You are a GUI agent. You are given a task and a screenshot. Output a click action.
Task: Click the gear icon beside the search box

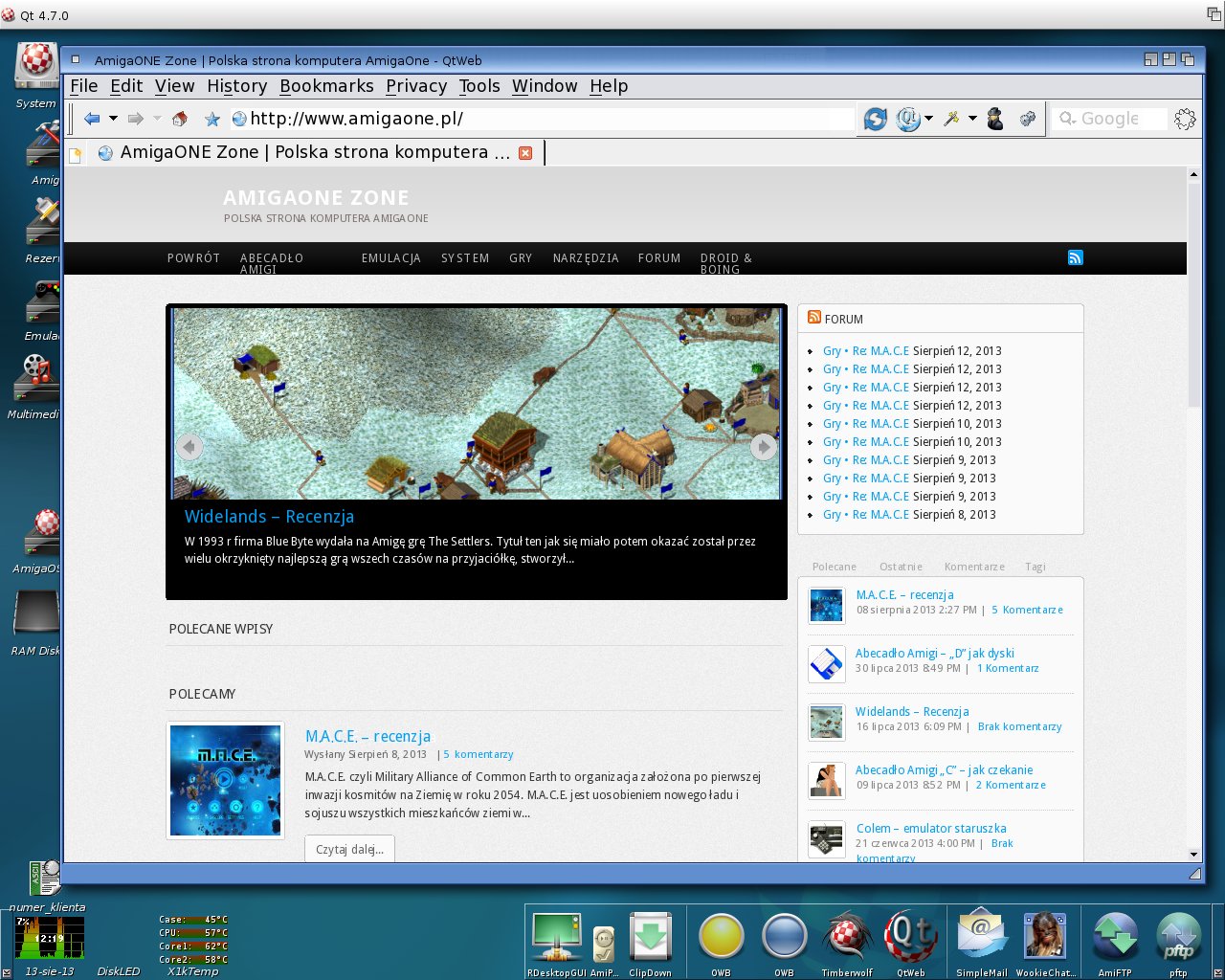pos(1185,119)
